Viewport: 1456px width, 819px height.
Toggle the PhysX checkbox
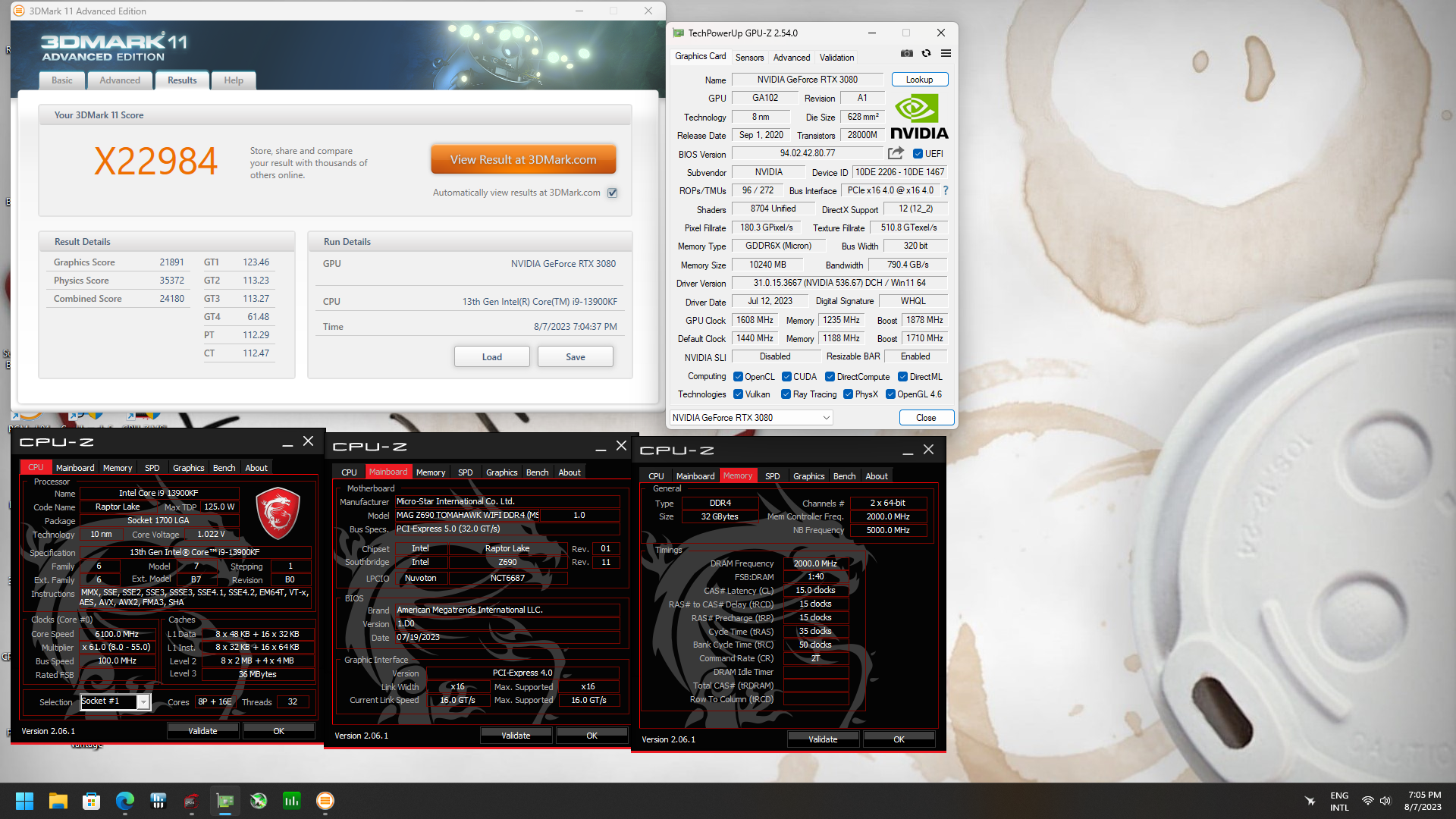(x=848, y=394)
